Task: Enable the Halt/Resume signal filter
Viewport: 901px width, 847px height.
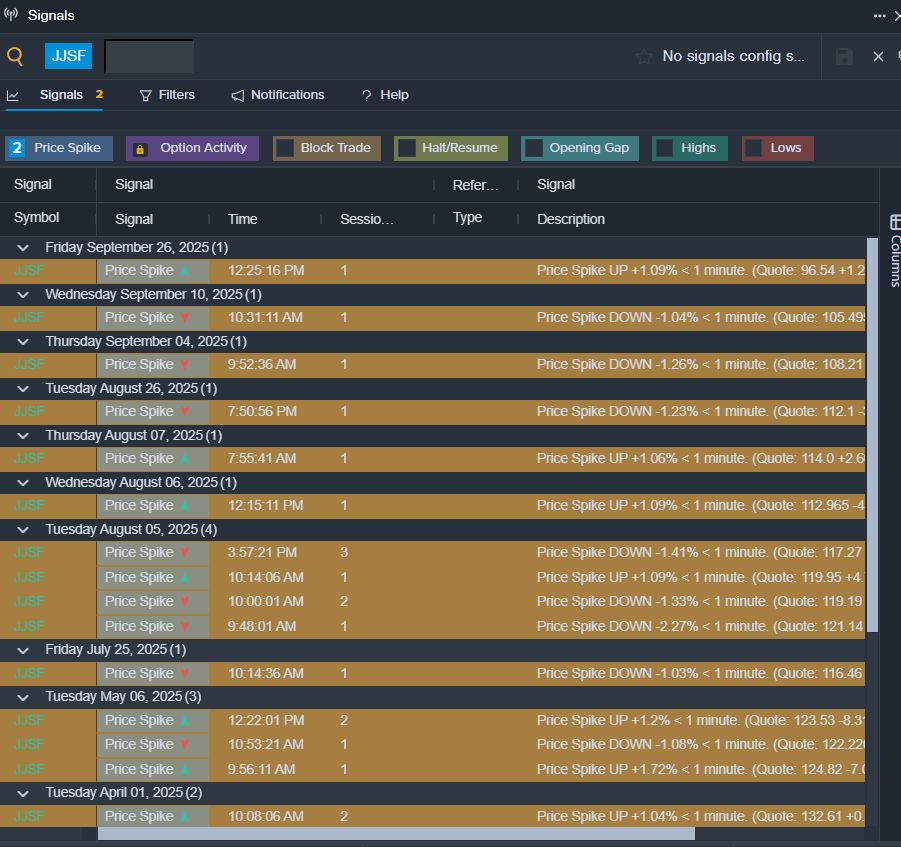Action: click(x=407, y=148)
